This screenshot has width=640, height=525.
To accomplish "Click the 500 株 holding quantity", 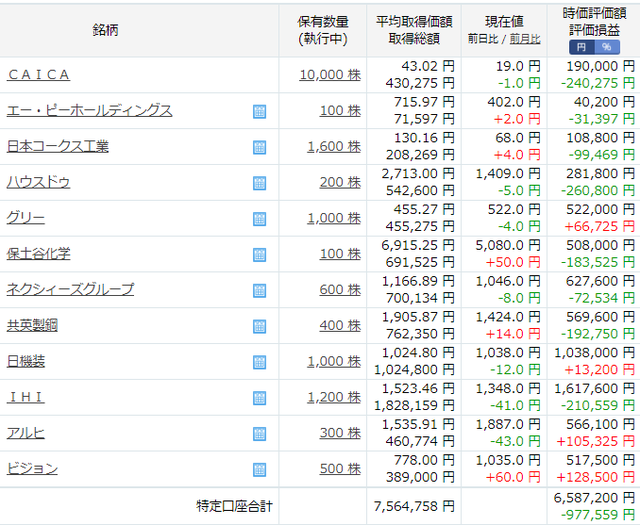I will click(340, 469).
